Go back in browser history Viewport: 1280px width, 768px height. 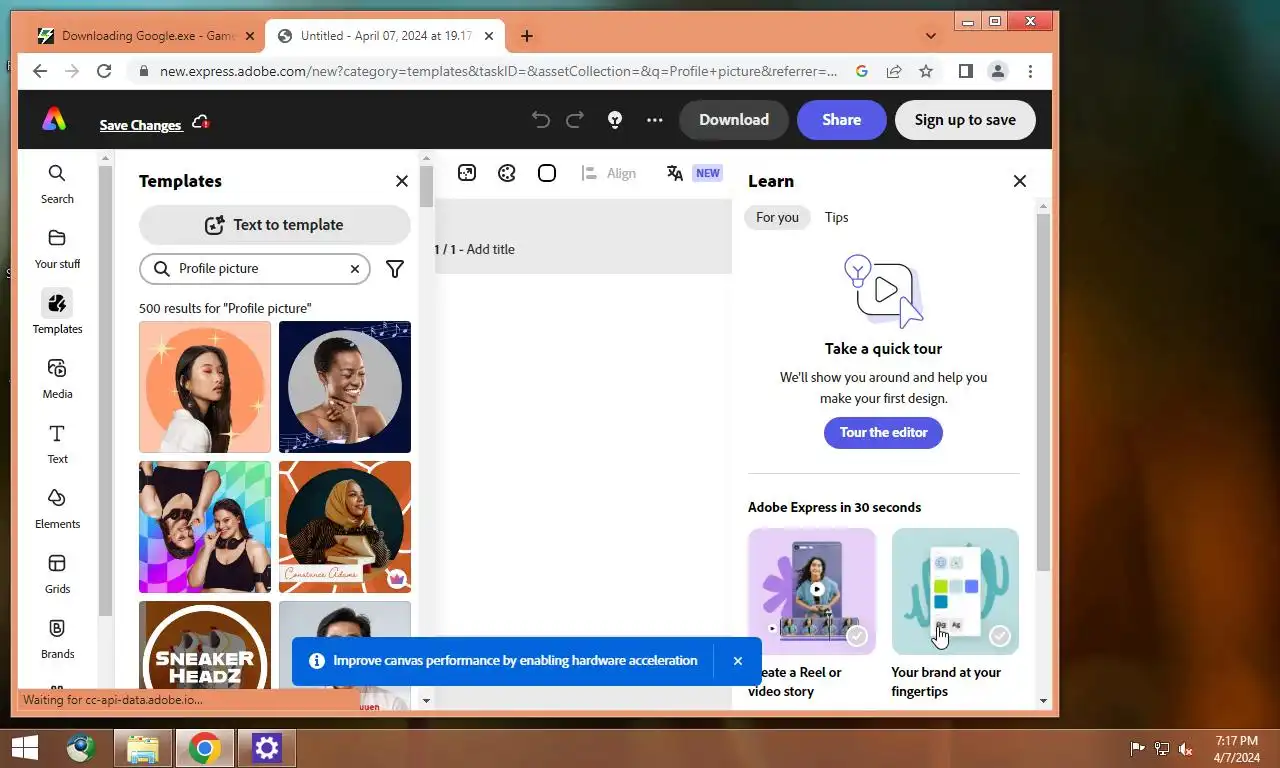(x=40, y=71)
